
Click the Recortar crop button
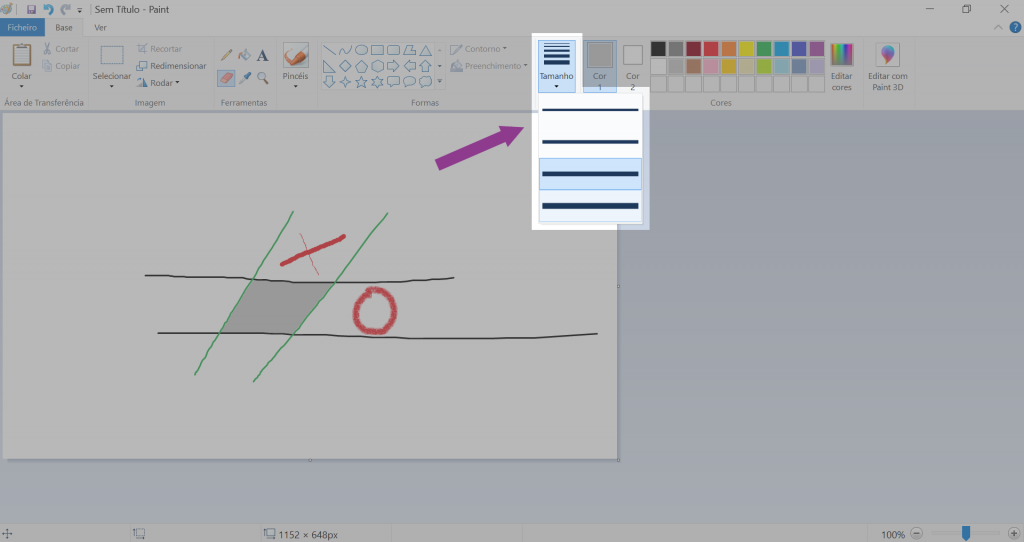tap(159, 49)
